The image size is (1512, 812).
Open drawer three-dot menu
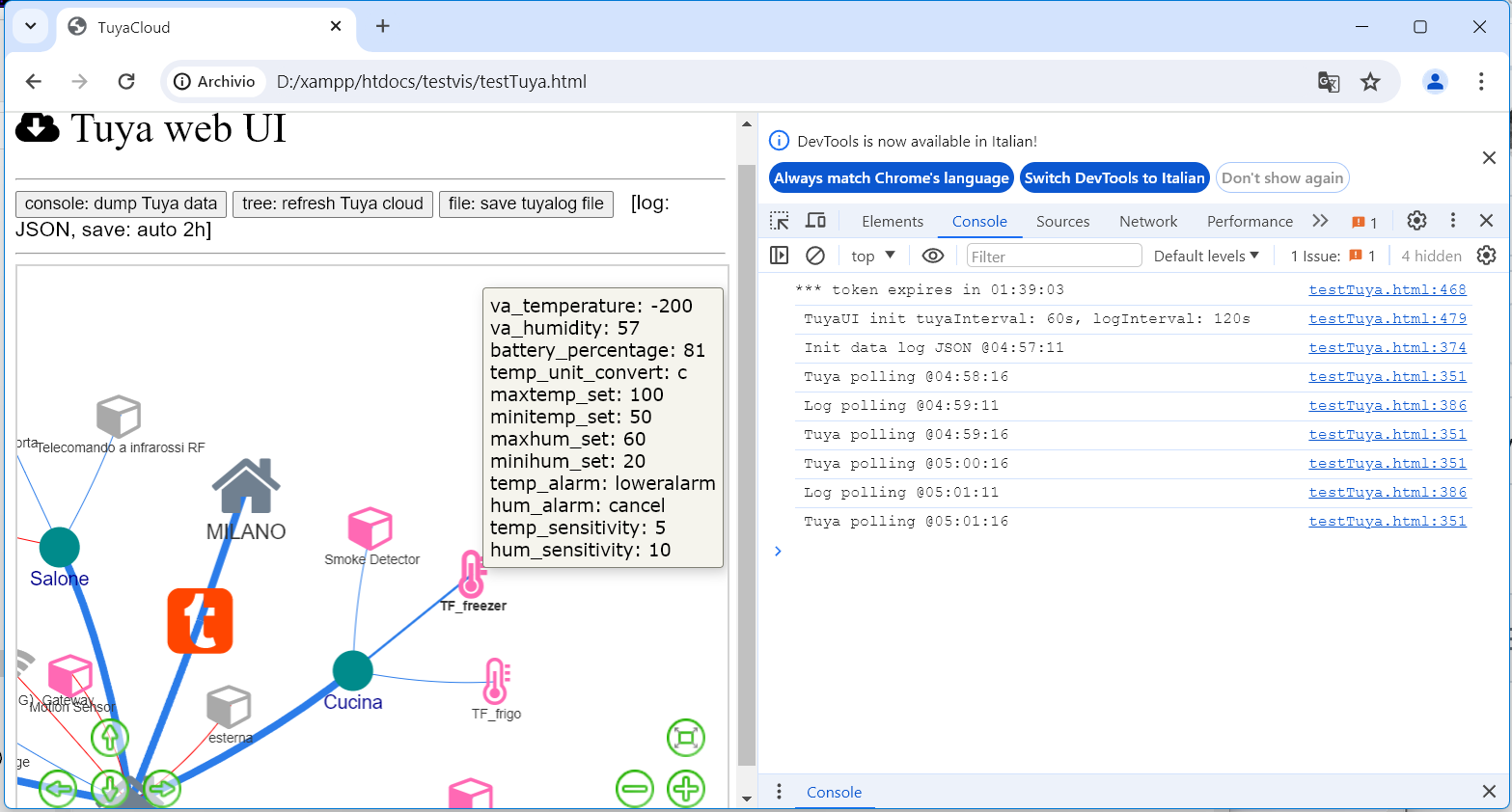(779, 792)
